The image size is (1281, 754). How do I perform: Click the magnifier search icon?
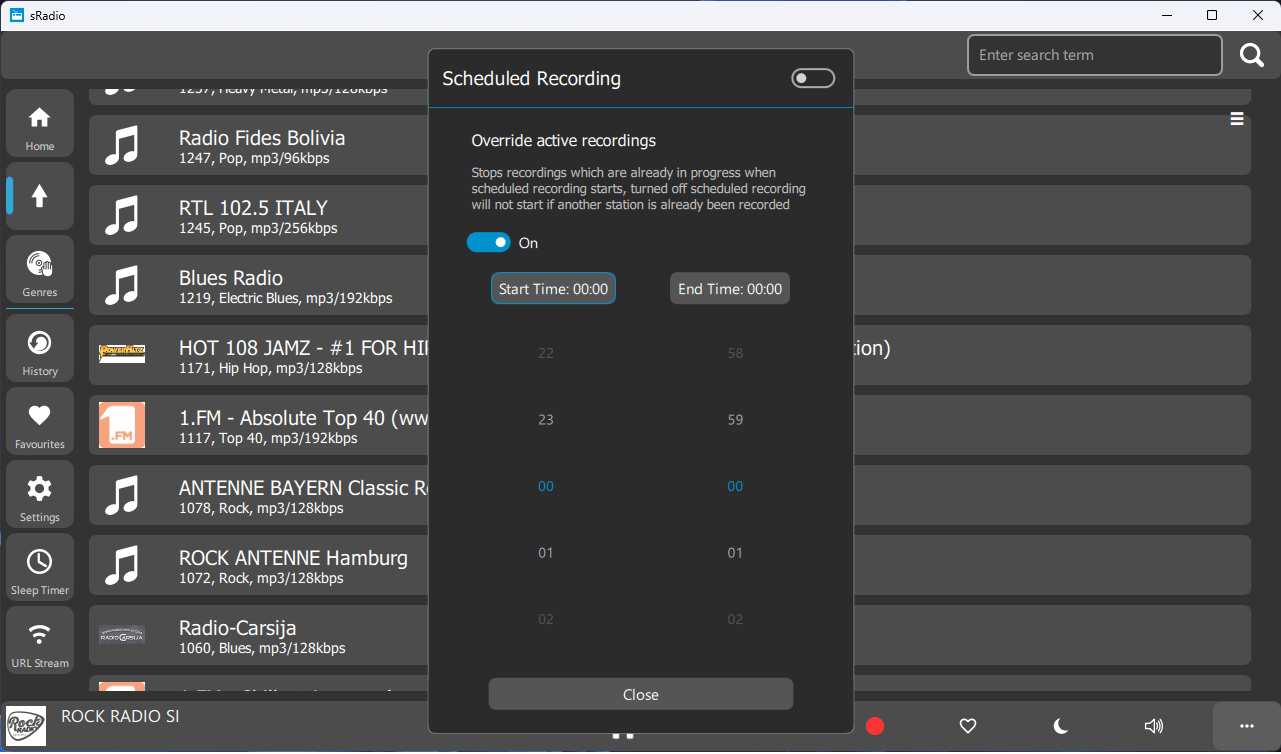[x=1252, y=56]
